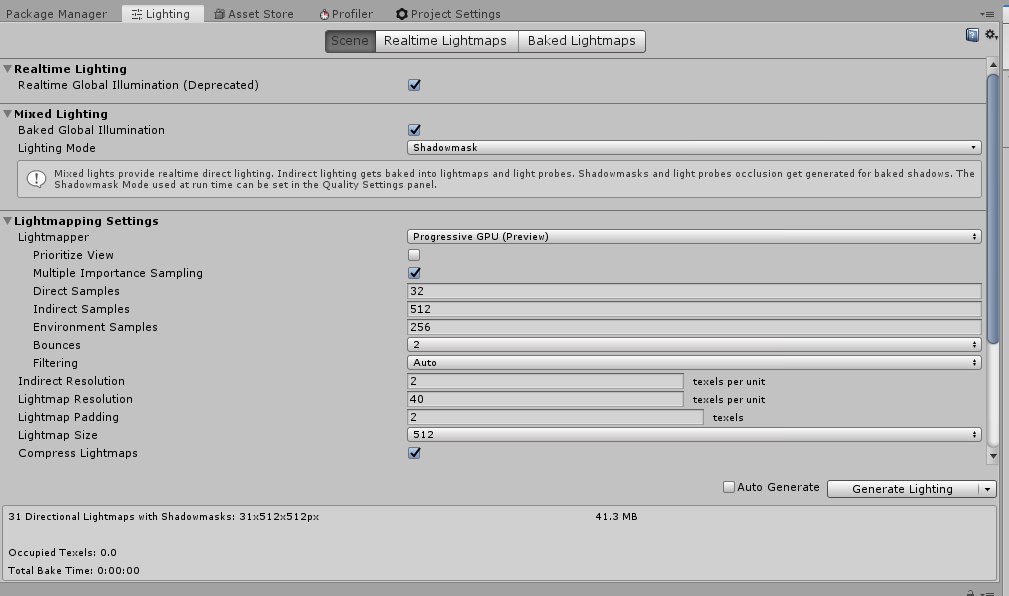Viewport: 1009px width, 596px height.
Task: Click the Indirect Resolution field
Action: click(545, 381)
